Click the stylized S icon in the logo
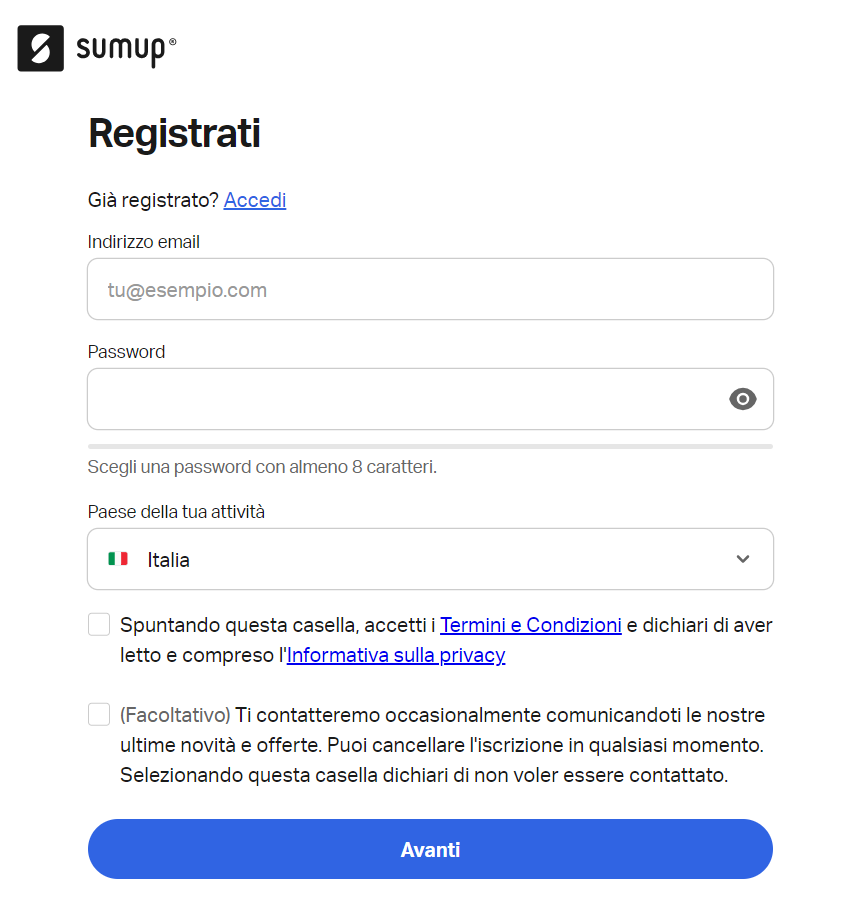Screen dimensions: 859x900 coord(40,48)
